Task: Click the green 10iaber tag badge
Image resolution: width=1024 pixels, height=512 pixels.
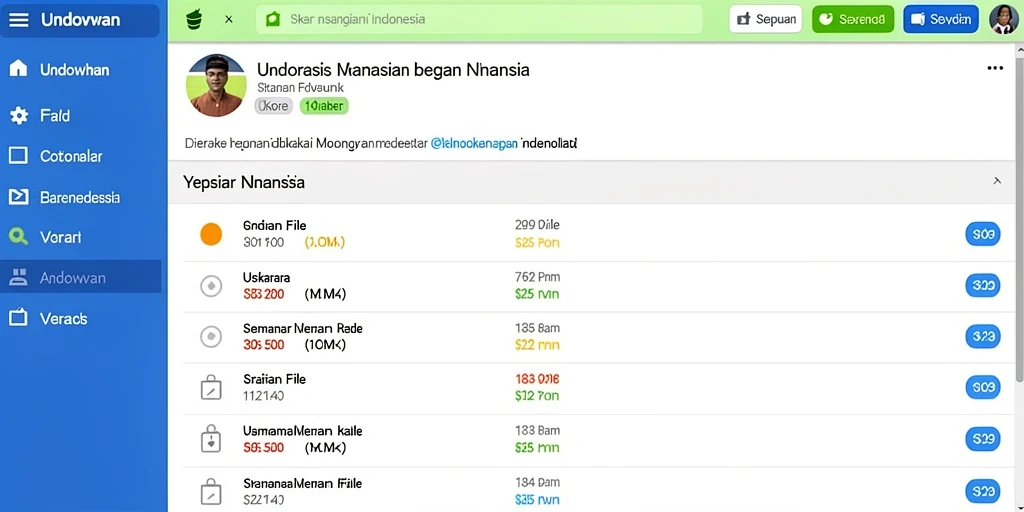Action: coord(324,106)
